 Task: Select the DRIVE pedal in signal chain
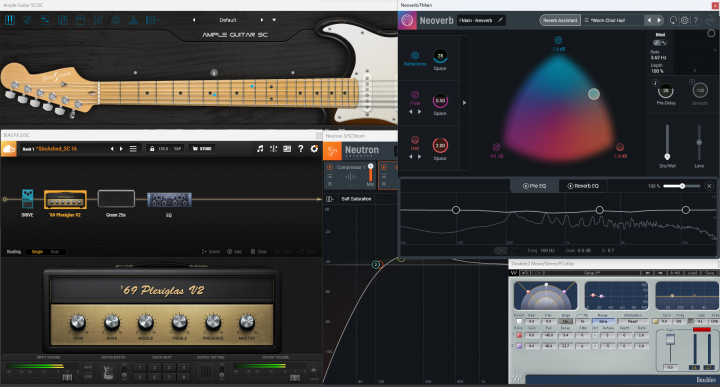pos(27,199)
